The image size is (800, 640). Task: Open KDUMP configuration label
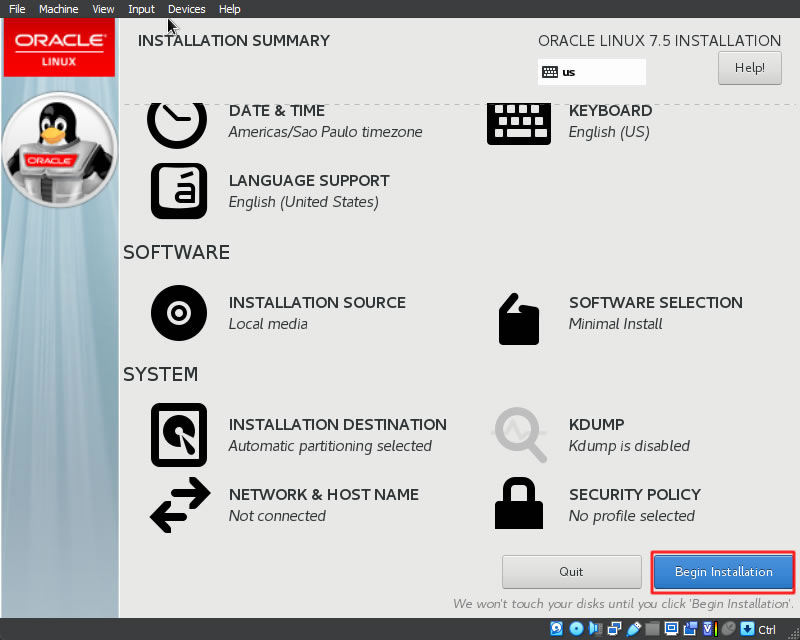pyautogui.click(x=596, y=425)
